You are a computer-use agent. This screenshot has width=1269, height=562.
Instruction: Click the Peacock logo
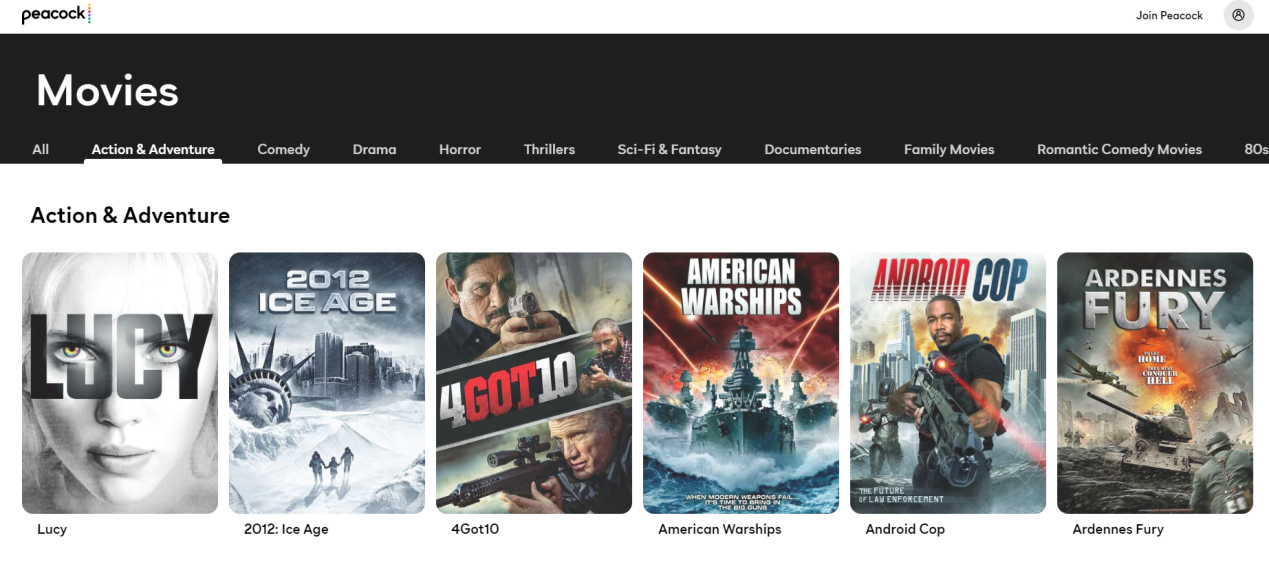[x=56, y=14]
